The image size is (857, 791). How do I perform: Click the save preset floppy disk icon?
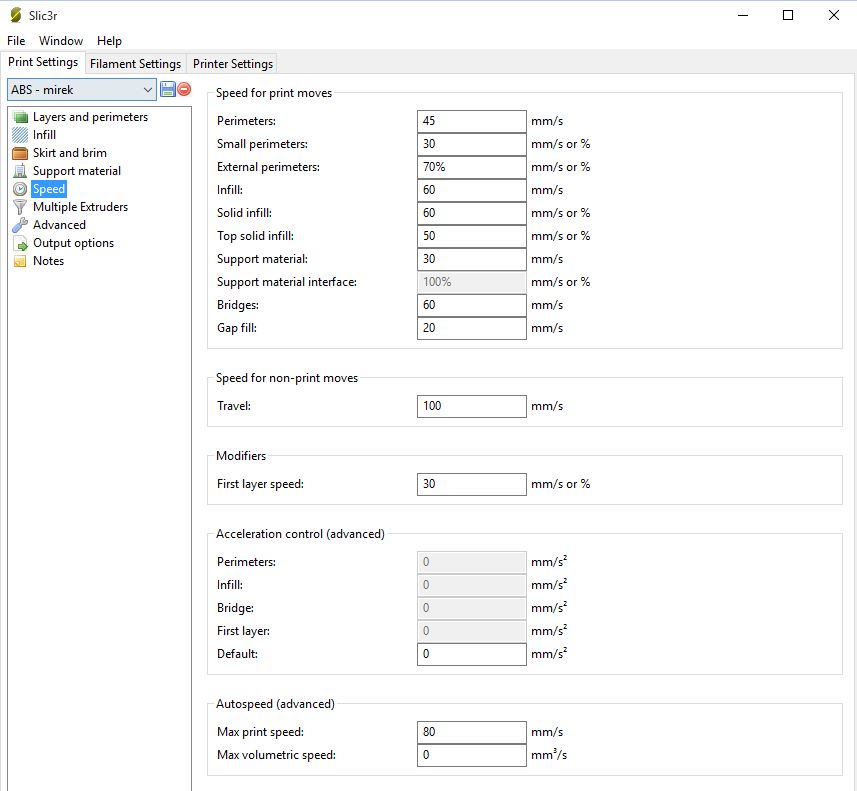pos(167,90)
